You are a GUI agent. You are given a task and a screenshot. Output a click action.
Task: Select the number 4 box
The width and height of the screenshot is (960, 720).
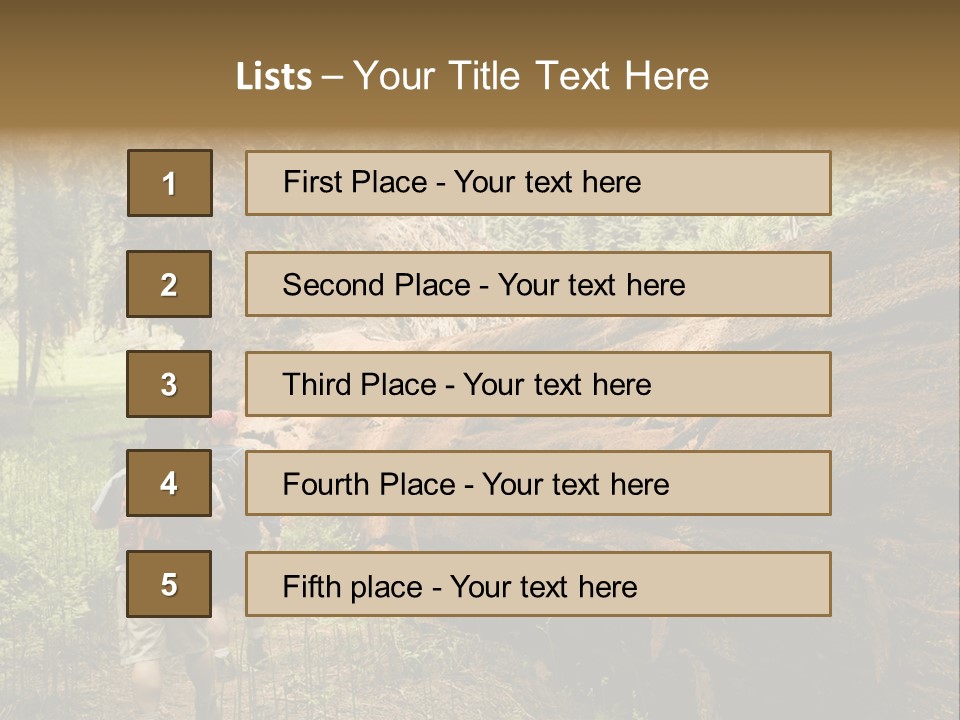(x=169, y=483)
